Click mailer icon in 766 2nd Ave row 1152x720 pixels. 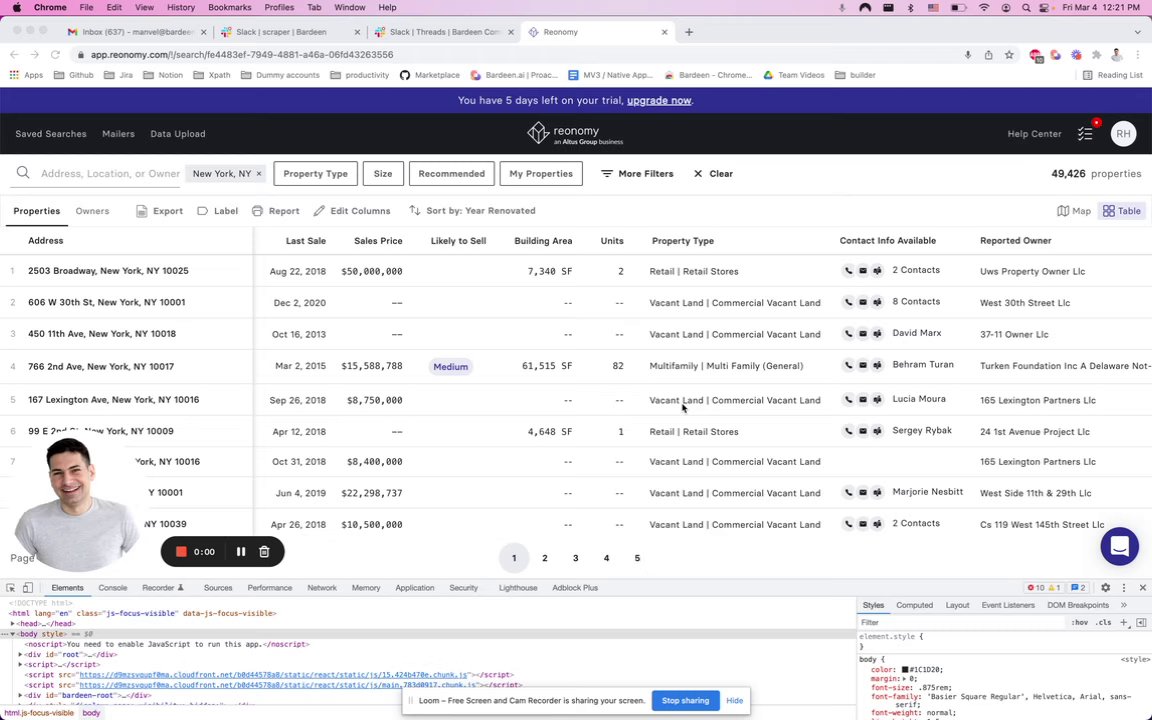(877, 365)
